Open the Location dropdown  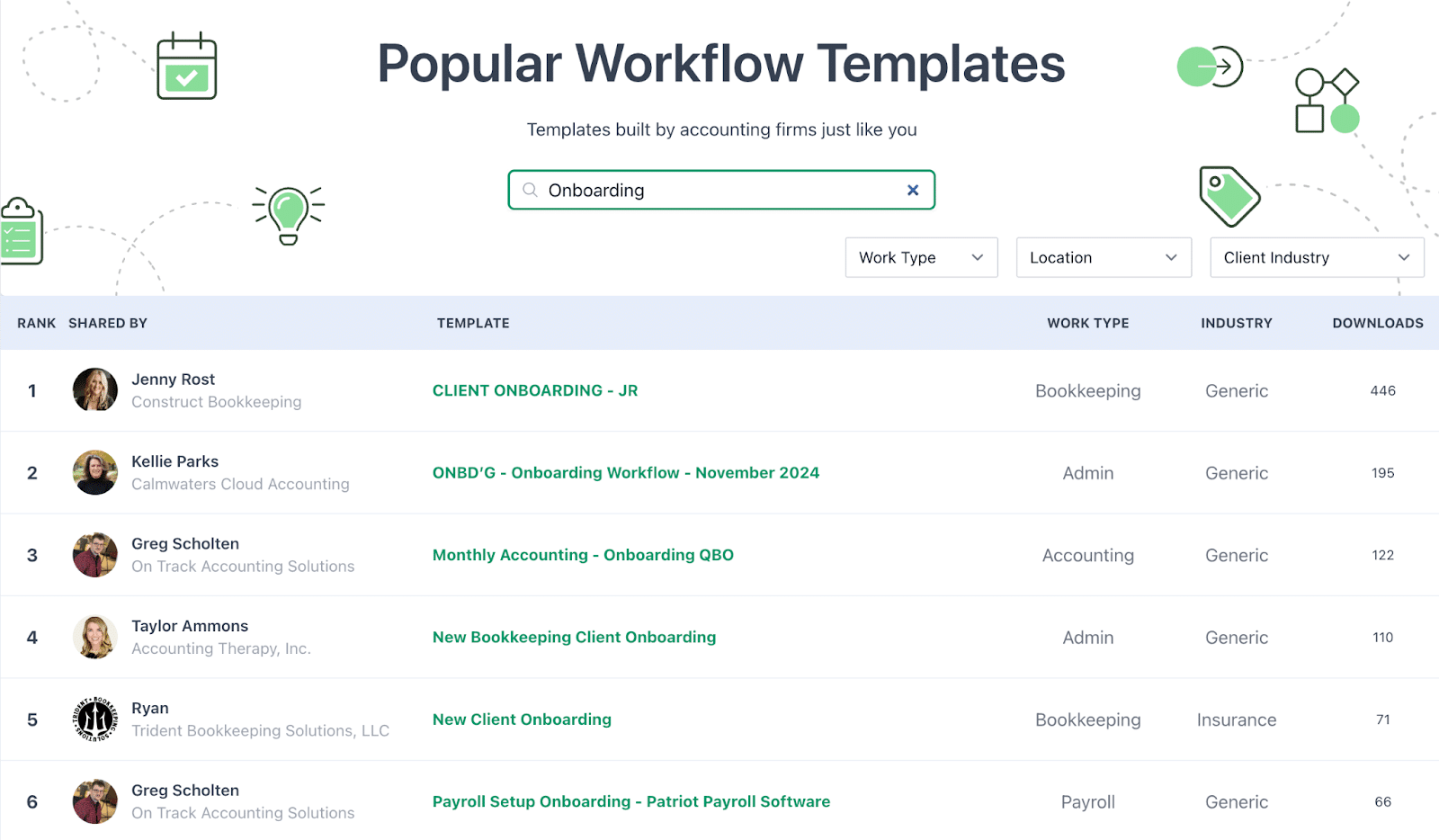[1104, 257]
